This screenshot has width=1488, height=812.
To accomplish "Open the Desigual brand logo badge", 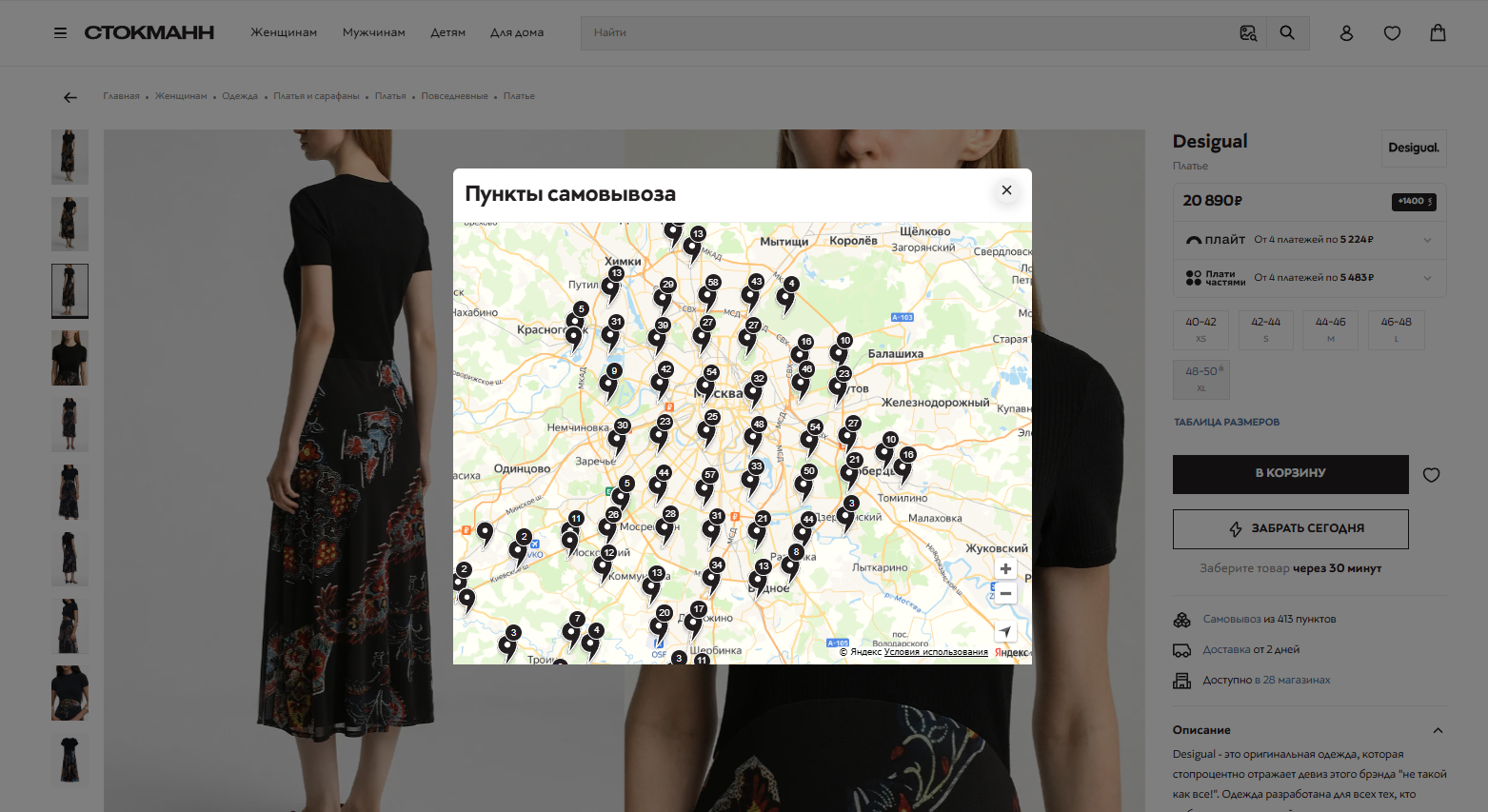I will 1414,149.
